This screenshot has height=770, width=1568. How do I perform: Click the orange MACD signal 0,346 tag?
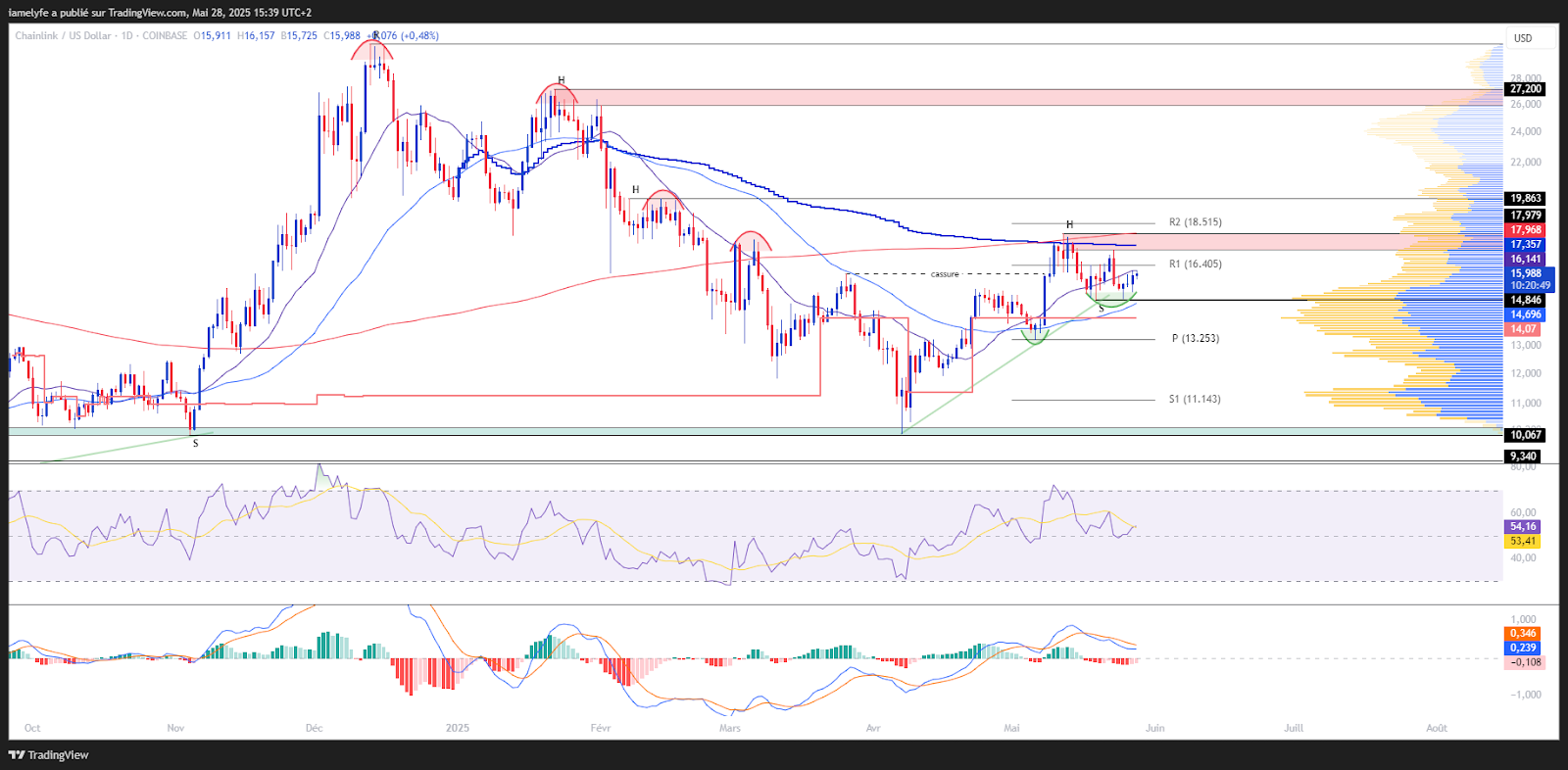[1523, 634]
